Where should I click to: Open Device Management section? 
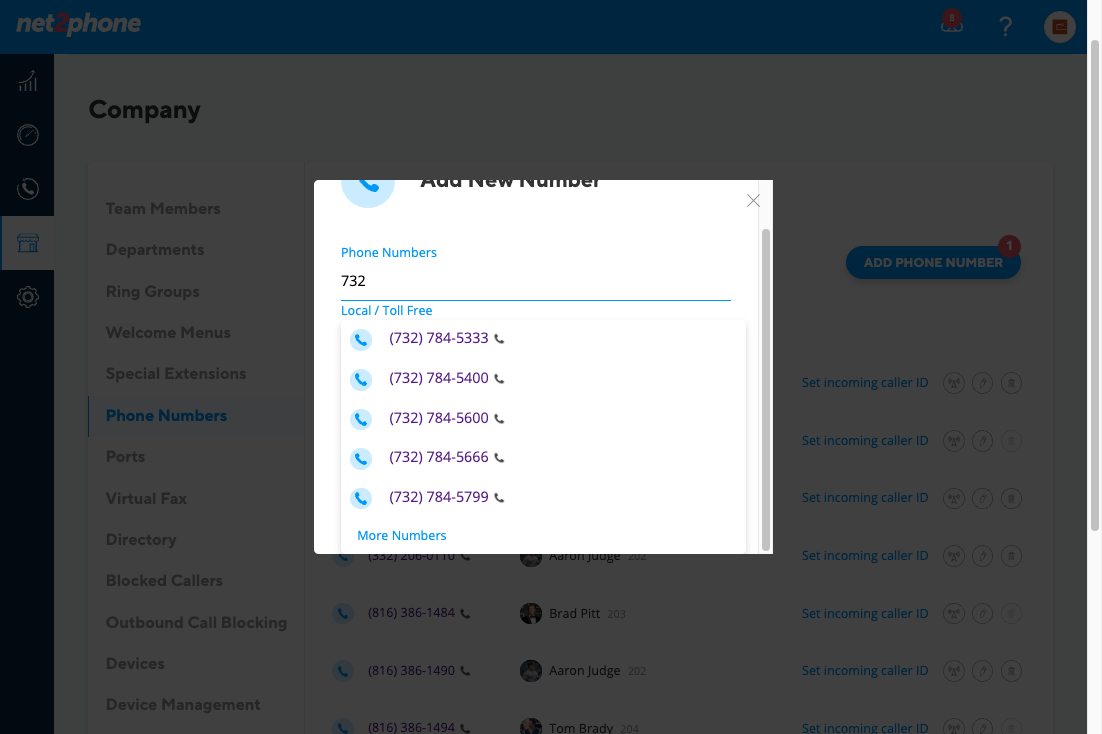pyautogui.click(x=183, y=704)
